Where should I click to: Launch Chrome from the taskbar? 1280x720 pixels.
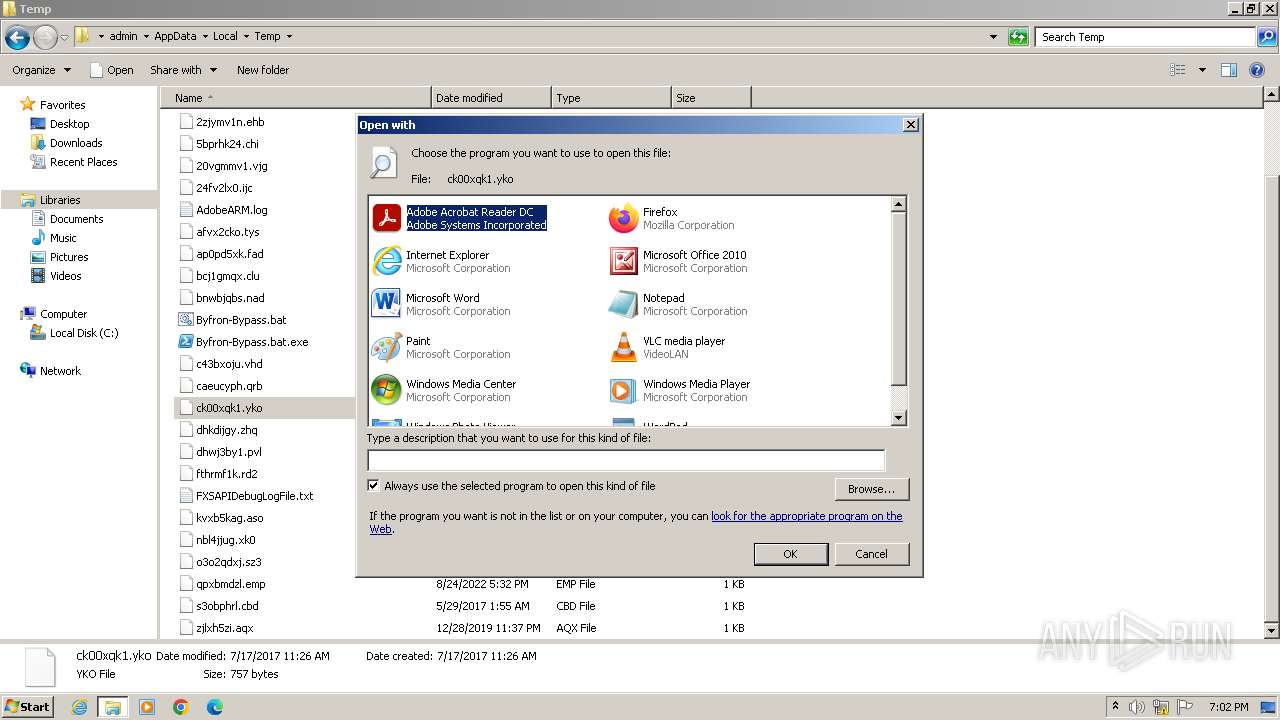point(181,707)
